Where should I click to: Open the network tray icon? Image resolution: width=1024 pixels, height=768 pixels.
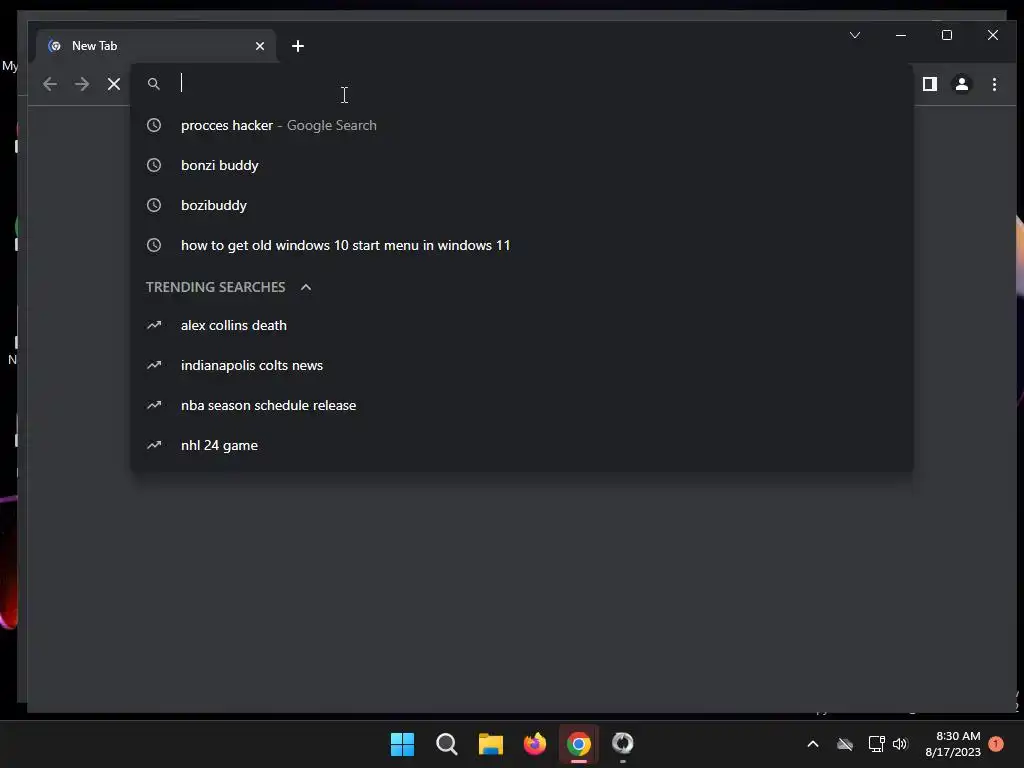click(876, 744)
